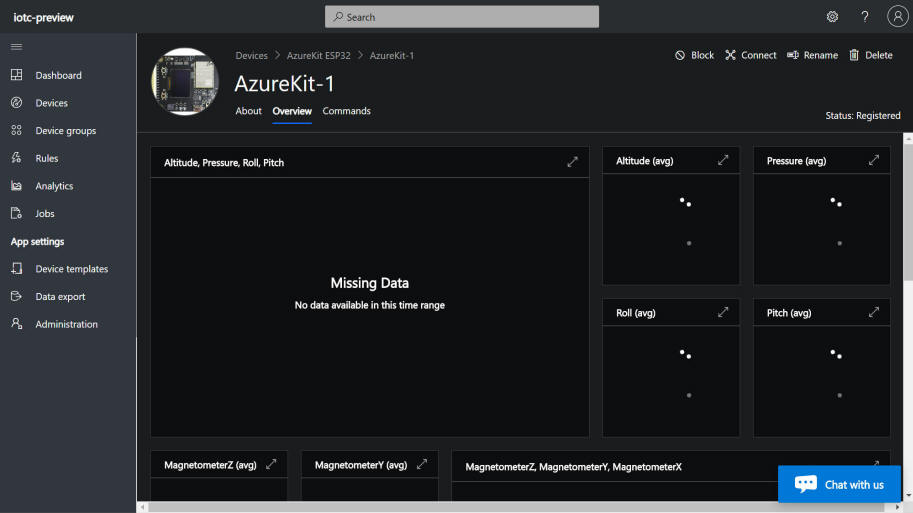Expand the Roll (avg) tile

[x=723, y=312]
